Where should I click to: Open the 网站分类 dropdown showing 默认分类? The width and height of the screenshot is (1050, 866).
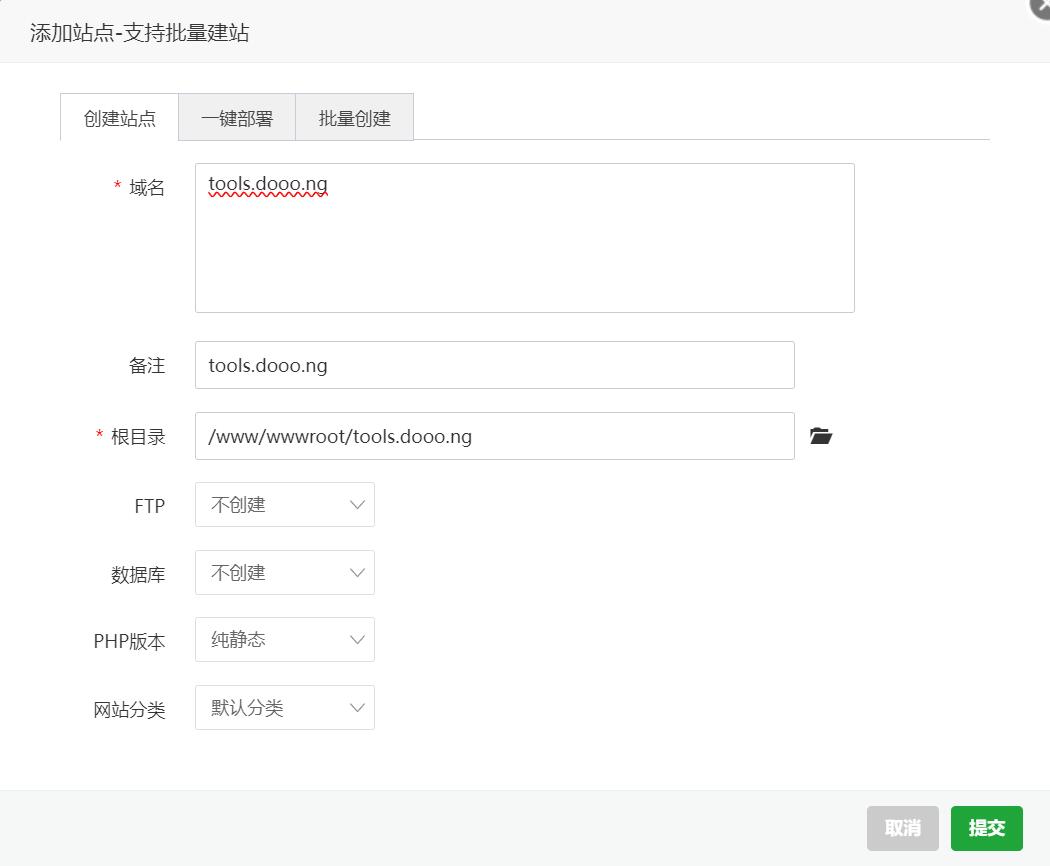coord(285,708)
